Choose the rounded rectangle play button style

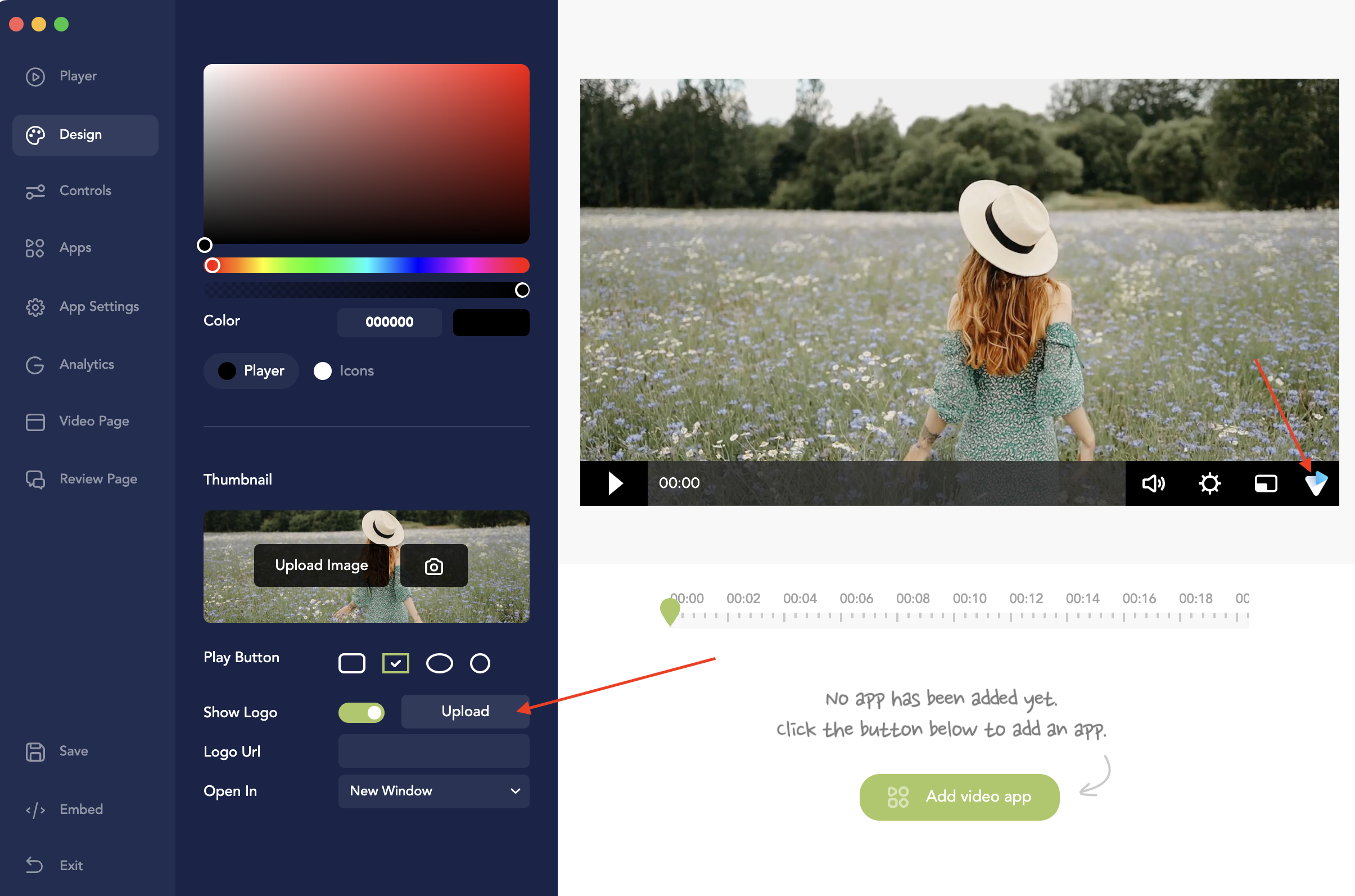[x=351, y=663]
